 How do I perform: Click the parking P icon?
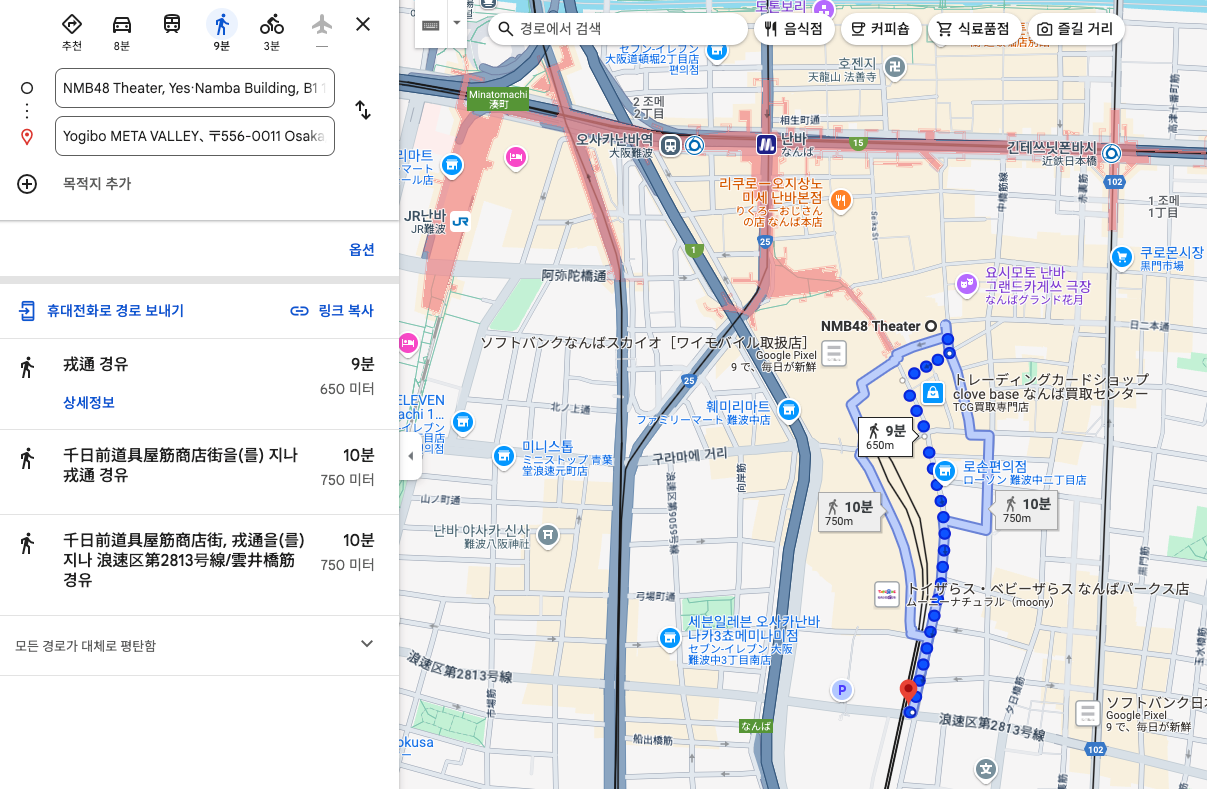pos(842,690)
